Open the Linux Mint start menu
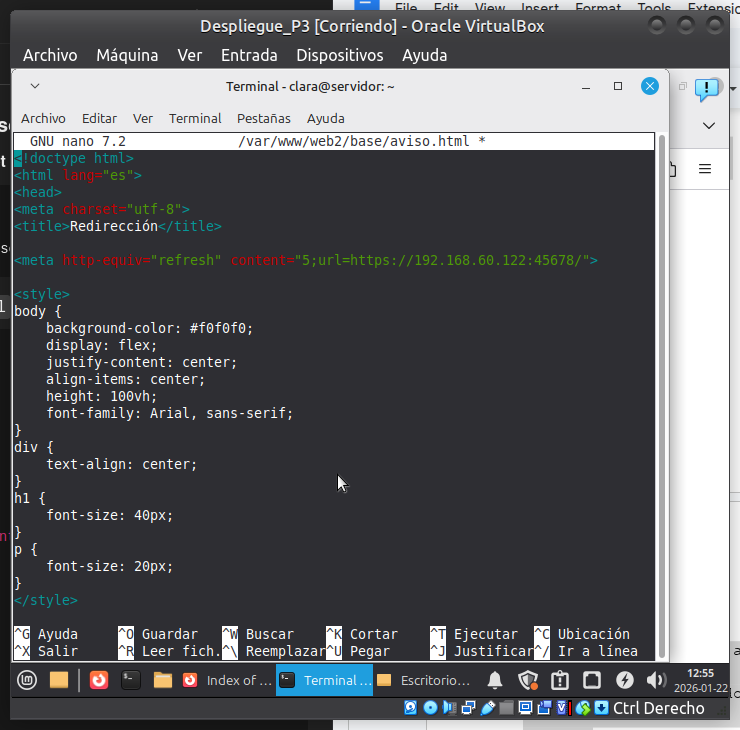The height and width of the screenshot is (730, 740). pyautogui.click(x=27, y=681)
